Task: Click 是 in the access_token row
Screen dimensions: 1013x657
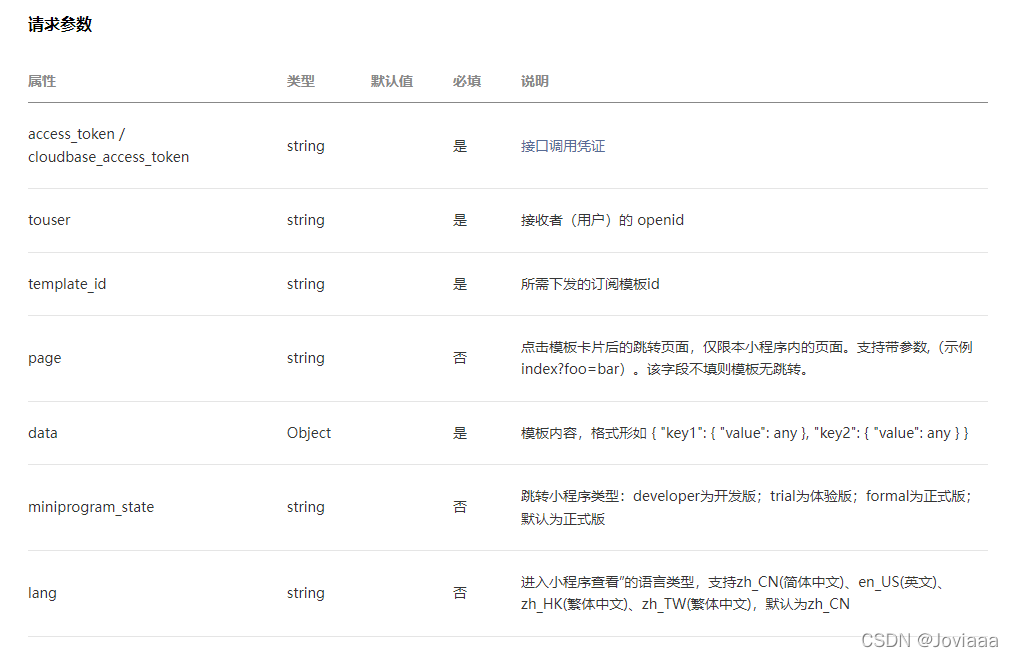Action: 460,146
